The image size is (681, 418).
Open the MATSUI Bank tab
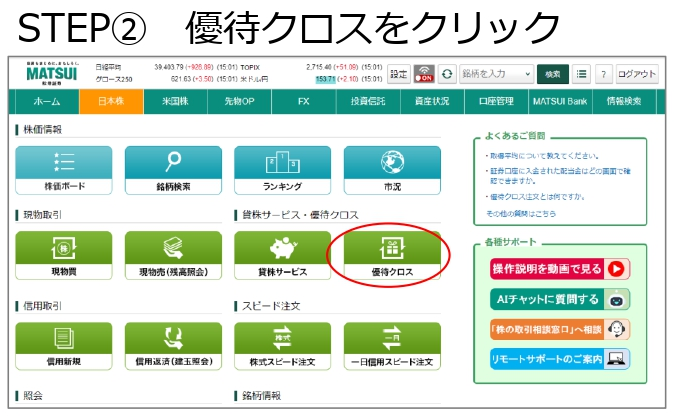pos(560,102)
